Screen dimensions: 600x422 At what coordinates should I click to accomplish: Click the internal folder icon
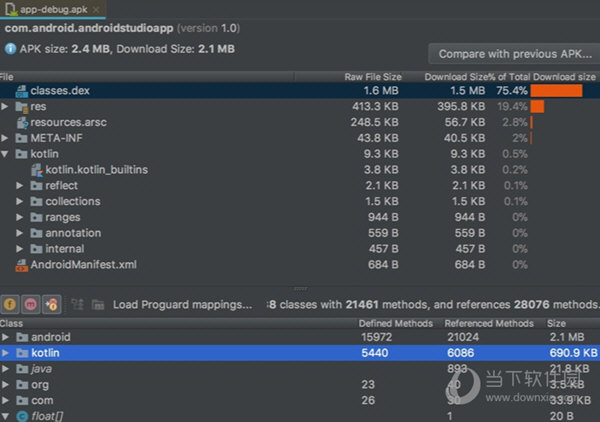[x=36, y=249]
